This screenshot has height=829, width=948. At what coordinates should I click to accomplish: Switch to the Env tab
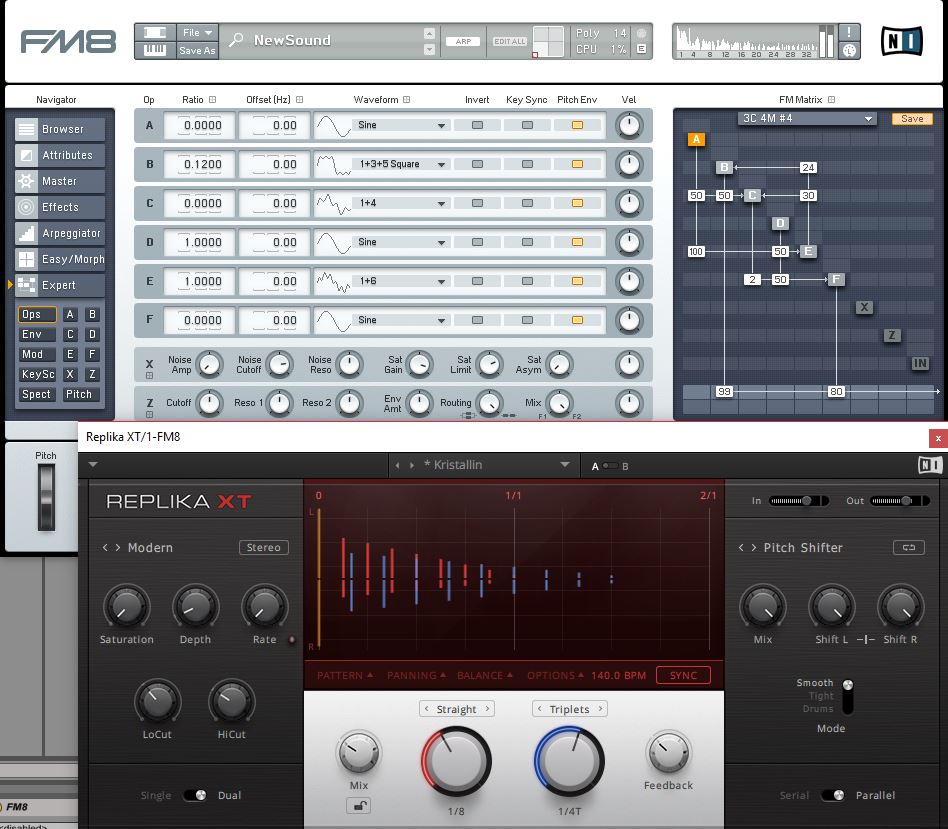click(x=37, y=334)
